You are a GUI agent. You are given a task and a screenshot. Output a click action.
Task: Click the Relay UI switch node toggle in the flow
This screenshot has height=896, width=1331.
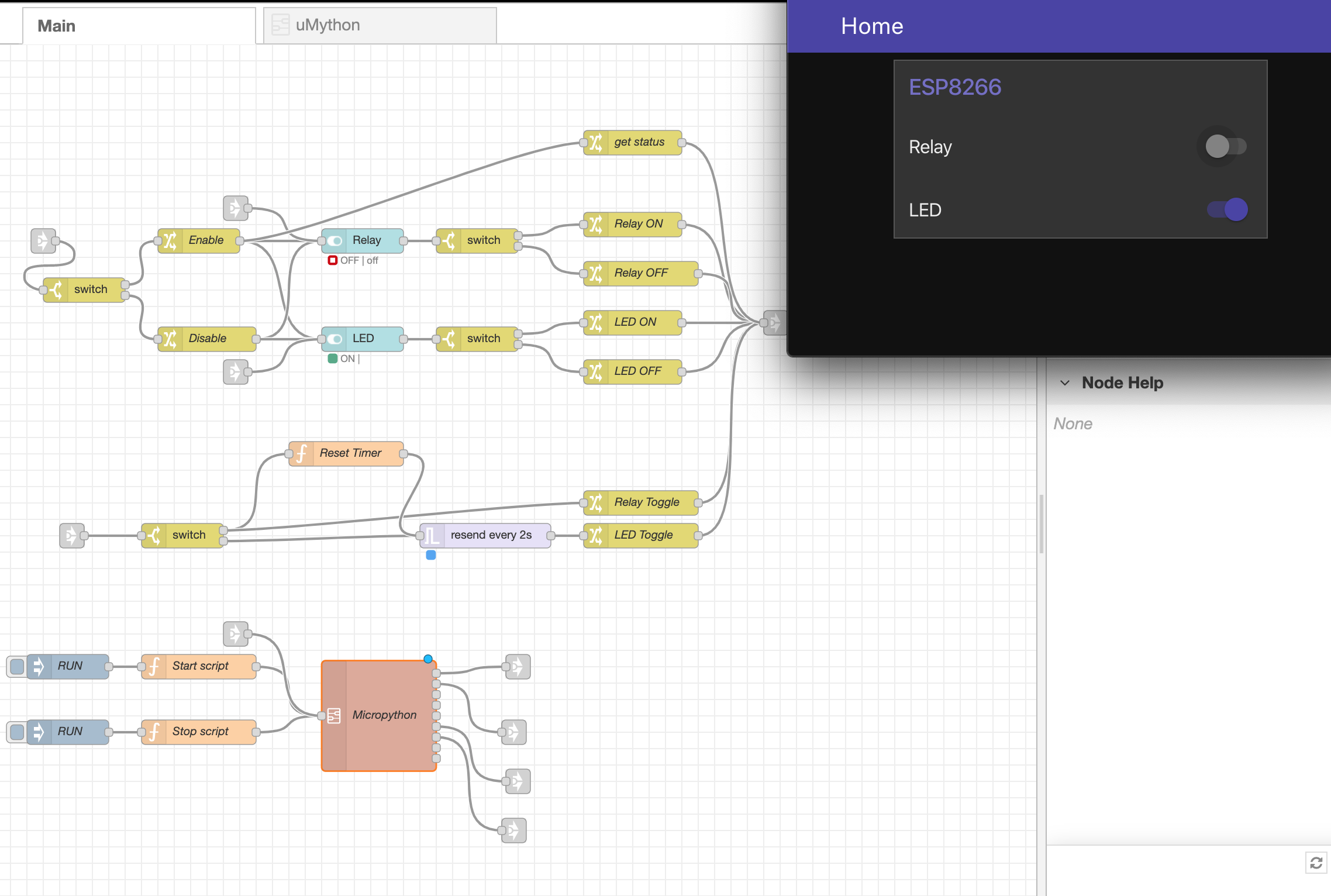(335, 240)
